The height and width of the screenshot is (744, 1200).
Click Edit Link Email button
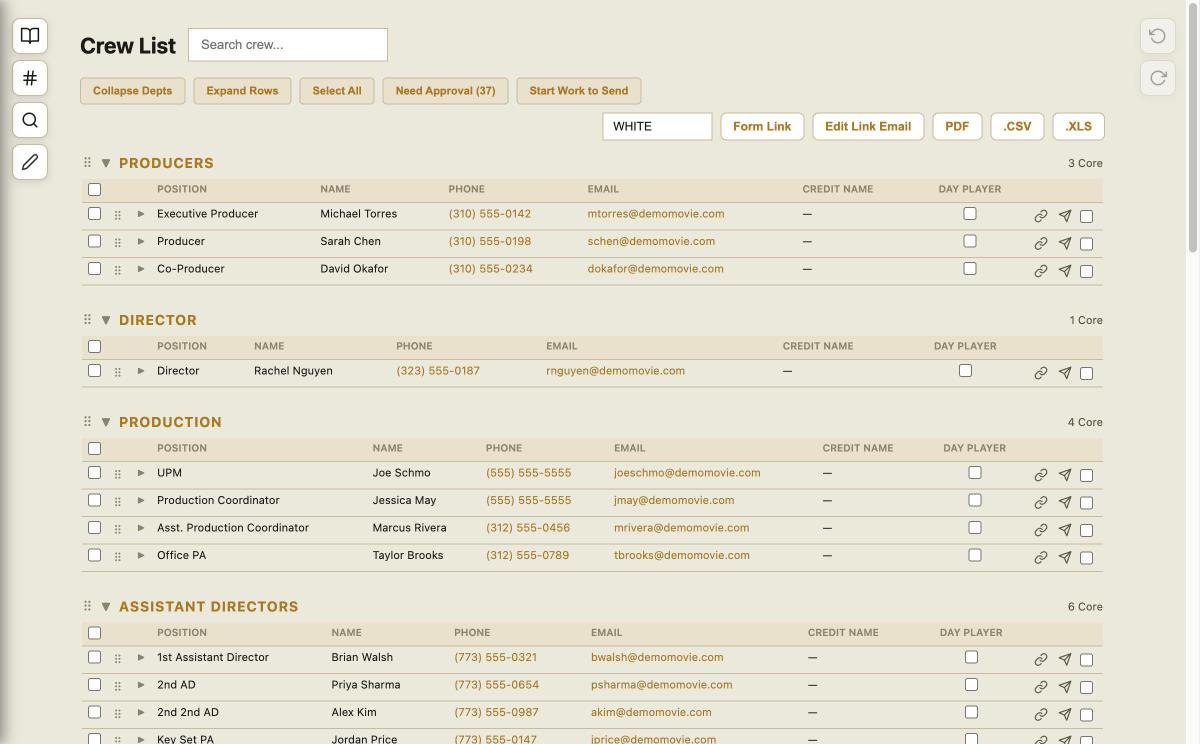point(868,127)
